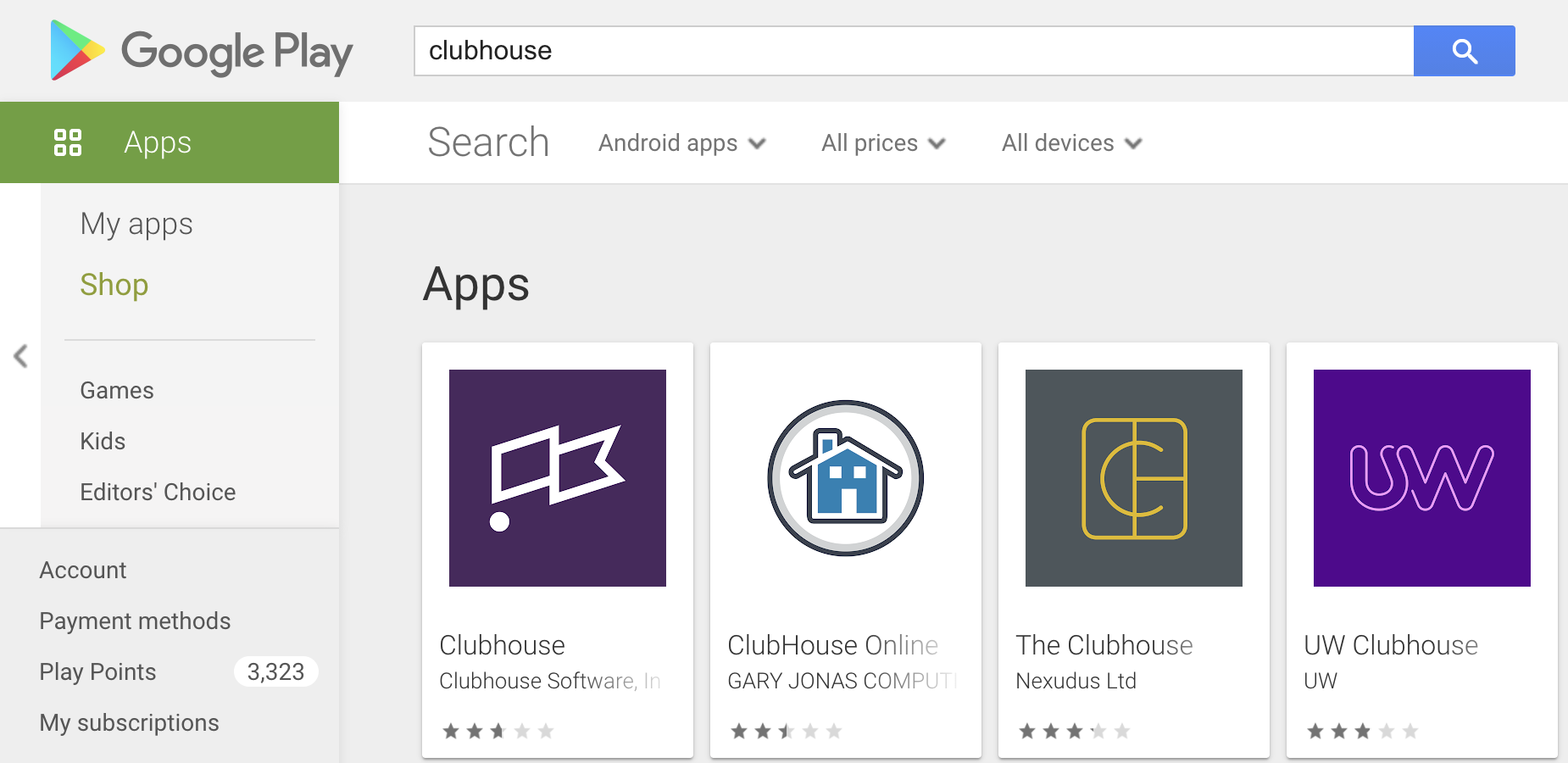The width and height of the screenshot is (1568, 763).
Task: Open Payment methods page
Action: point(135,621)
